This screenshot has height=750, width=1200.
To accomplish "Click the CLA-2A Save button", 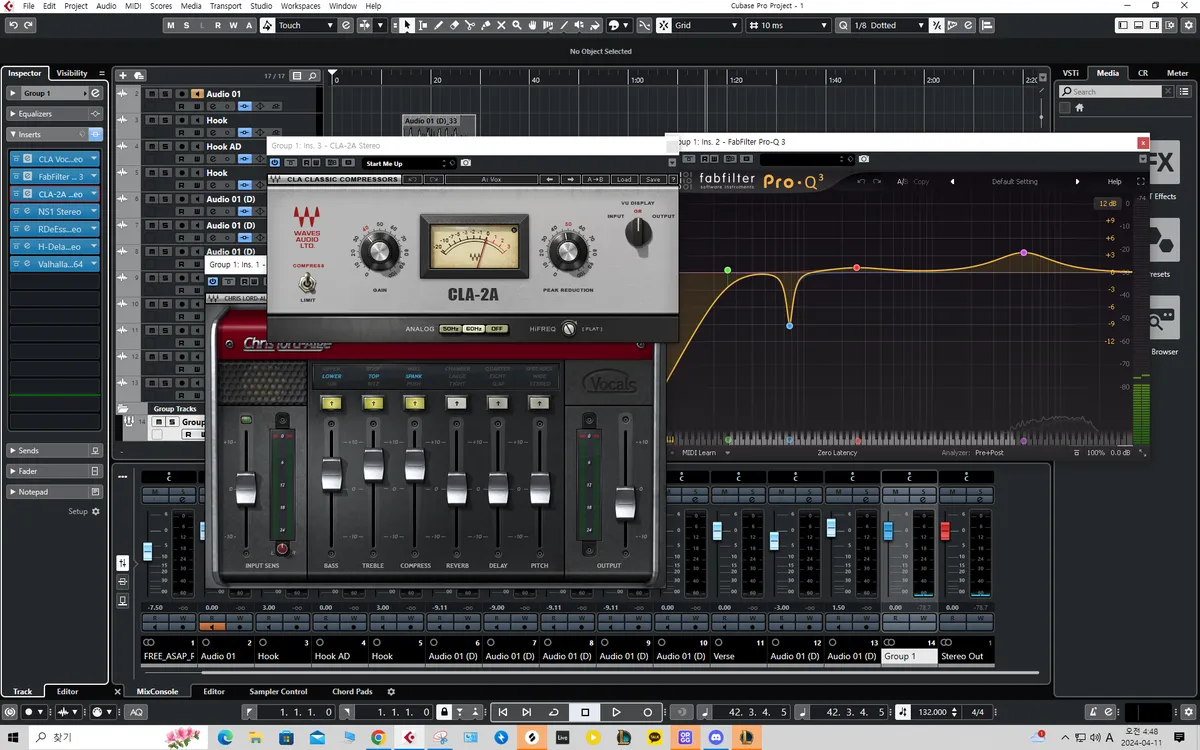I will (x=652, y=179).
